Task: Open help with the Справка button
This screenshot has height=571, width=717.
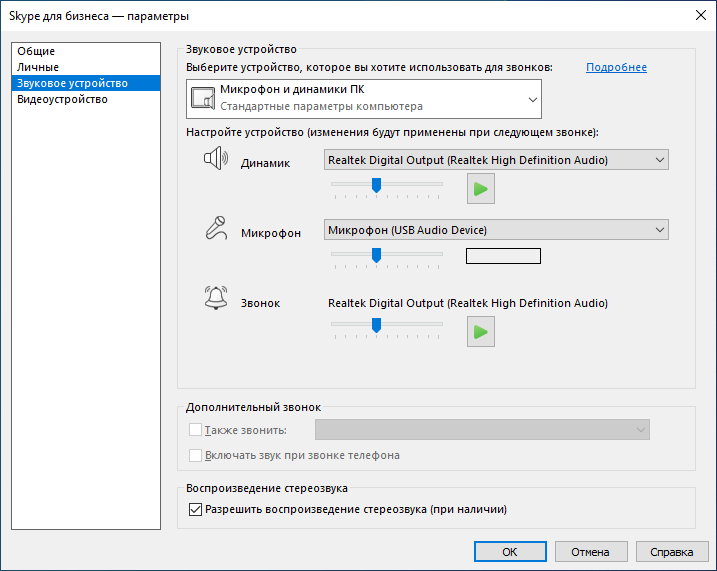Action: (672, 552)
